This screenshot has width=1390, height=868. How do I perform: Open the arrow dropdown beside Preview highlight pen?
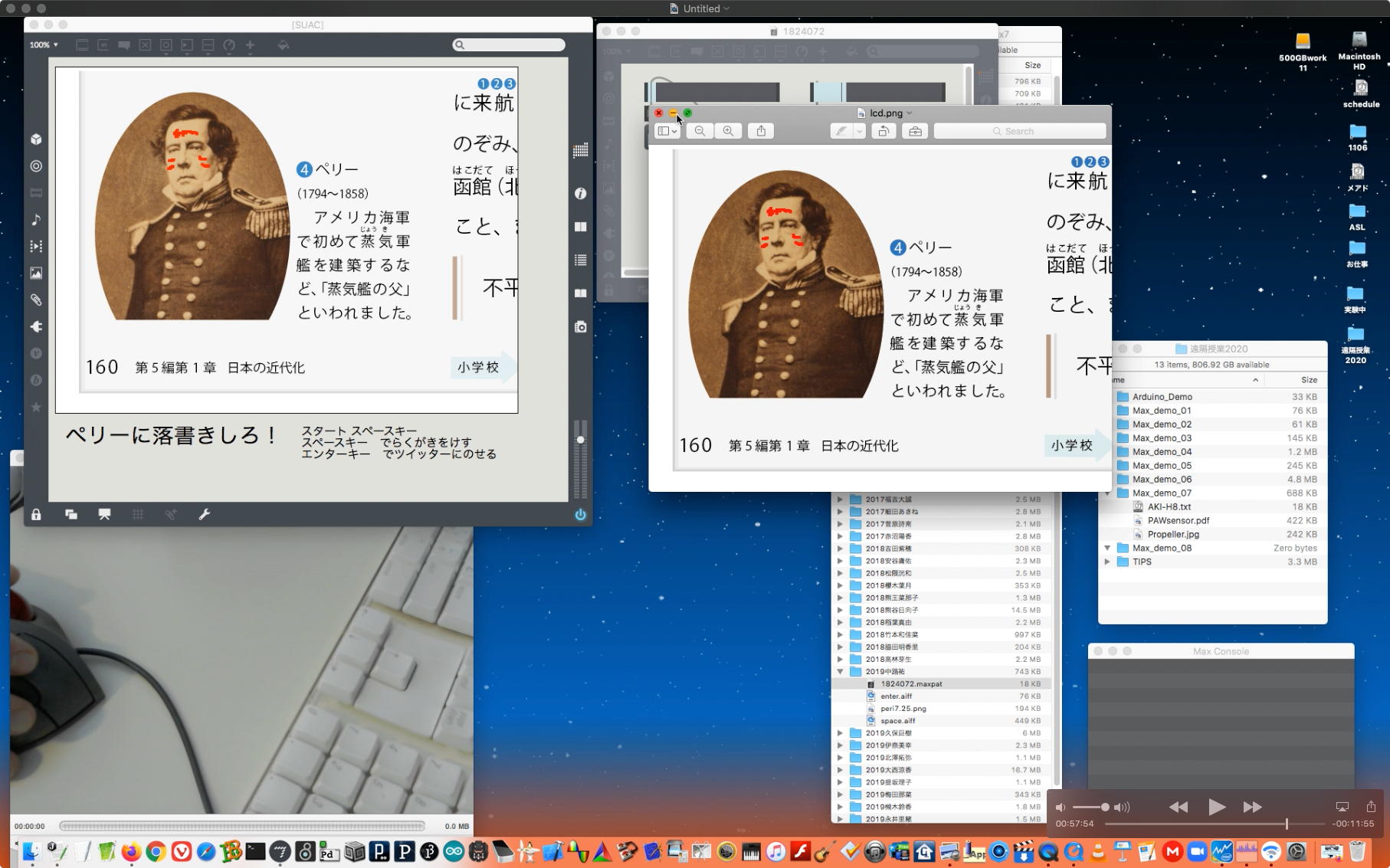click(x=860, y=131)
